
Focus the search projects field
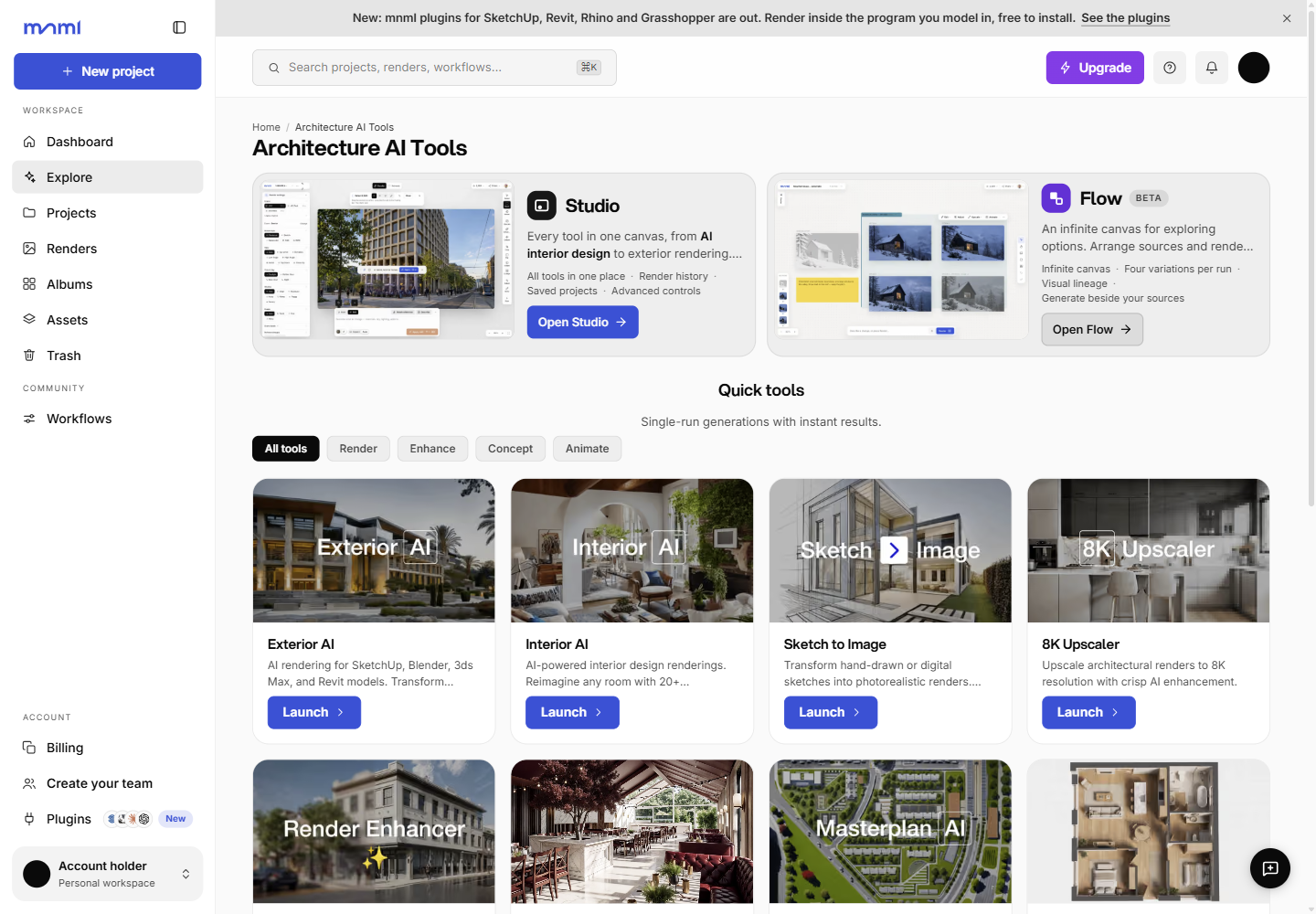[x=434, y=68]
